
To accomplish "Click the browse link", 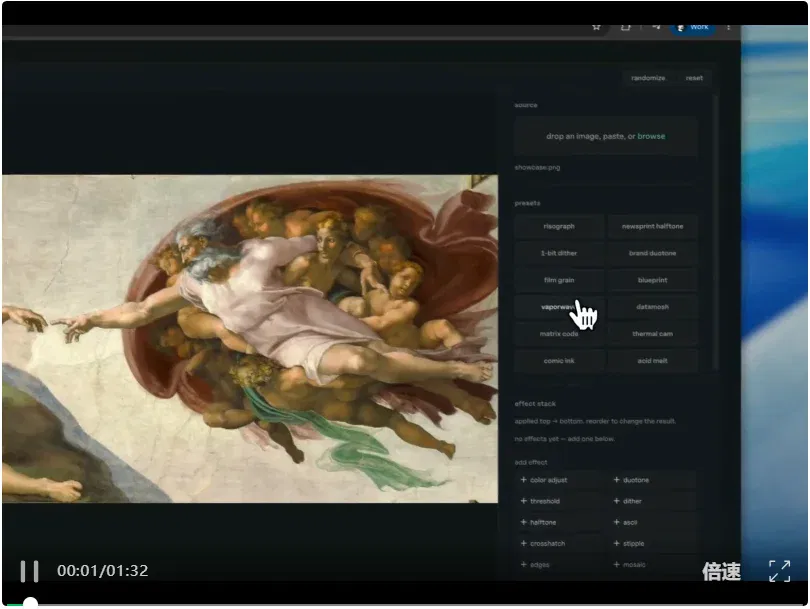I will (x=651, y=136).
